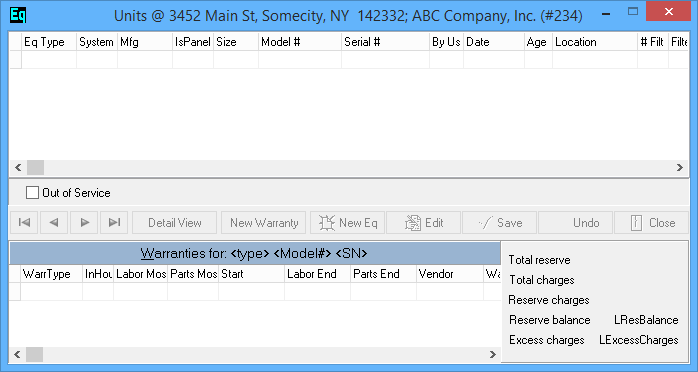Click the Vendor column header

tap(450, 274)
